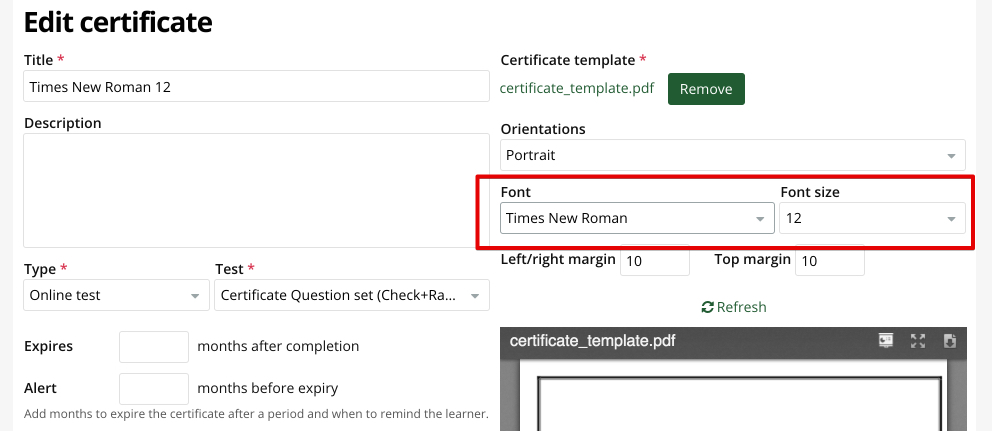Open the Font size dropdown set to 12

(872, 218)
